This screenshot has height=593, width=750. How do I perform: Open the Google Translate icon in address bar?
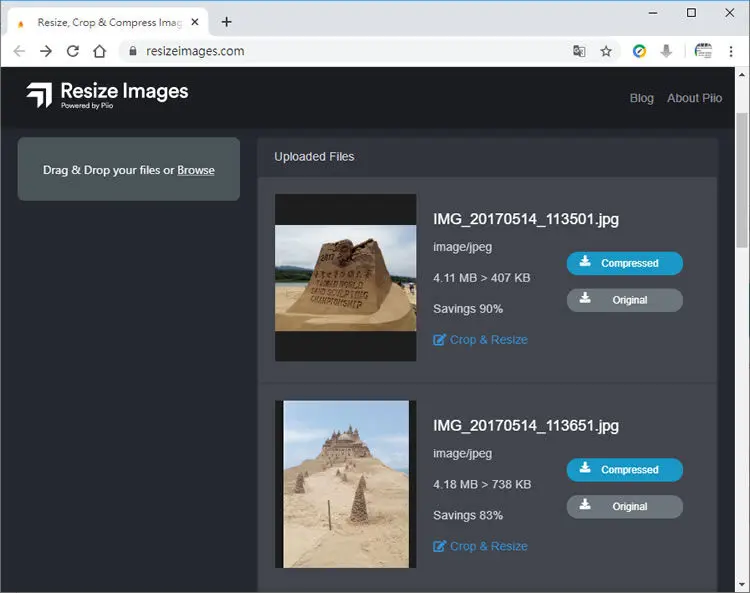(579, 51)
